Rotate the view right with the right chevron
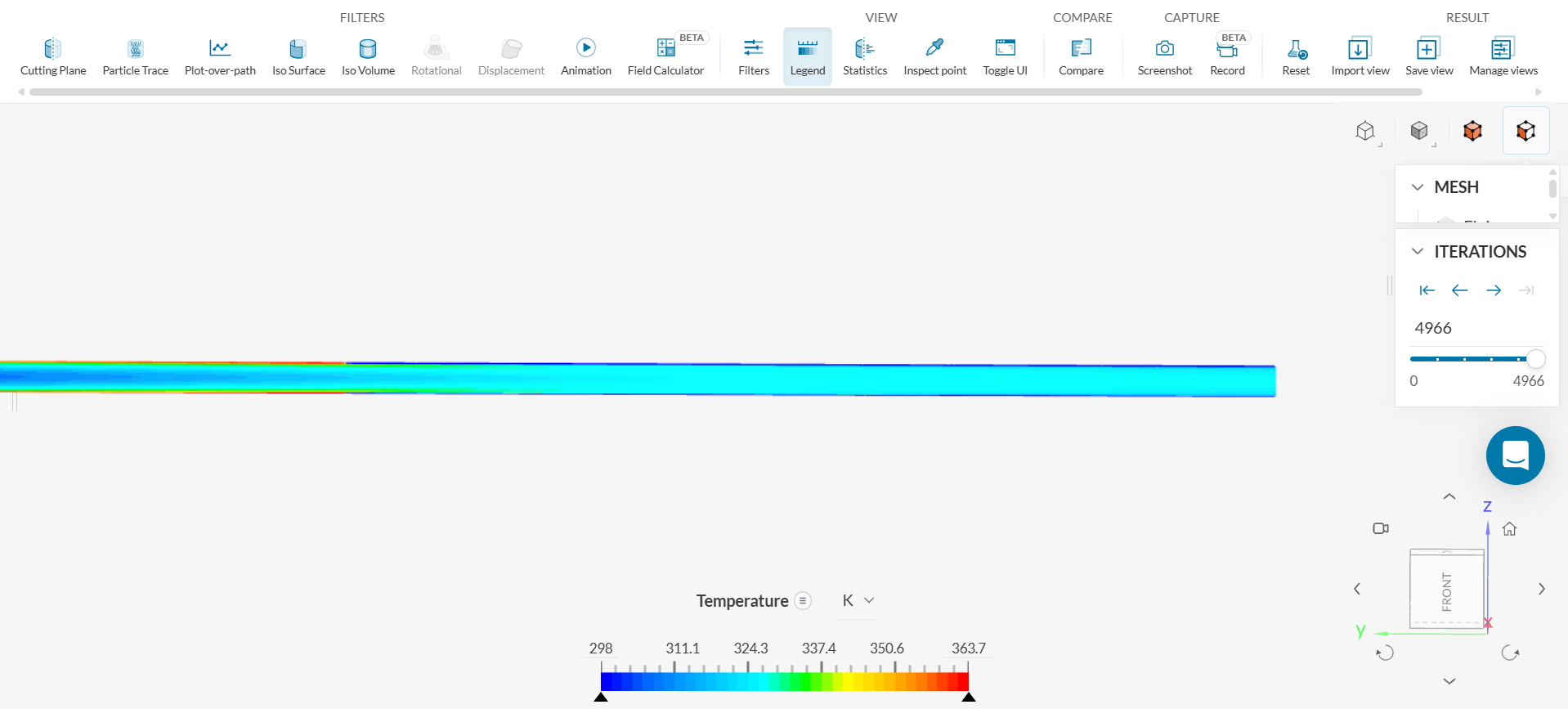1568x709 pixels. click(x=1542, y=589)
